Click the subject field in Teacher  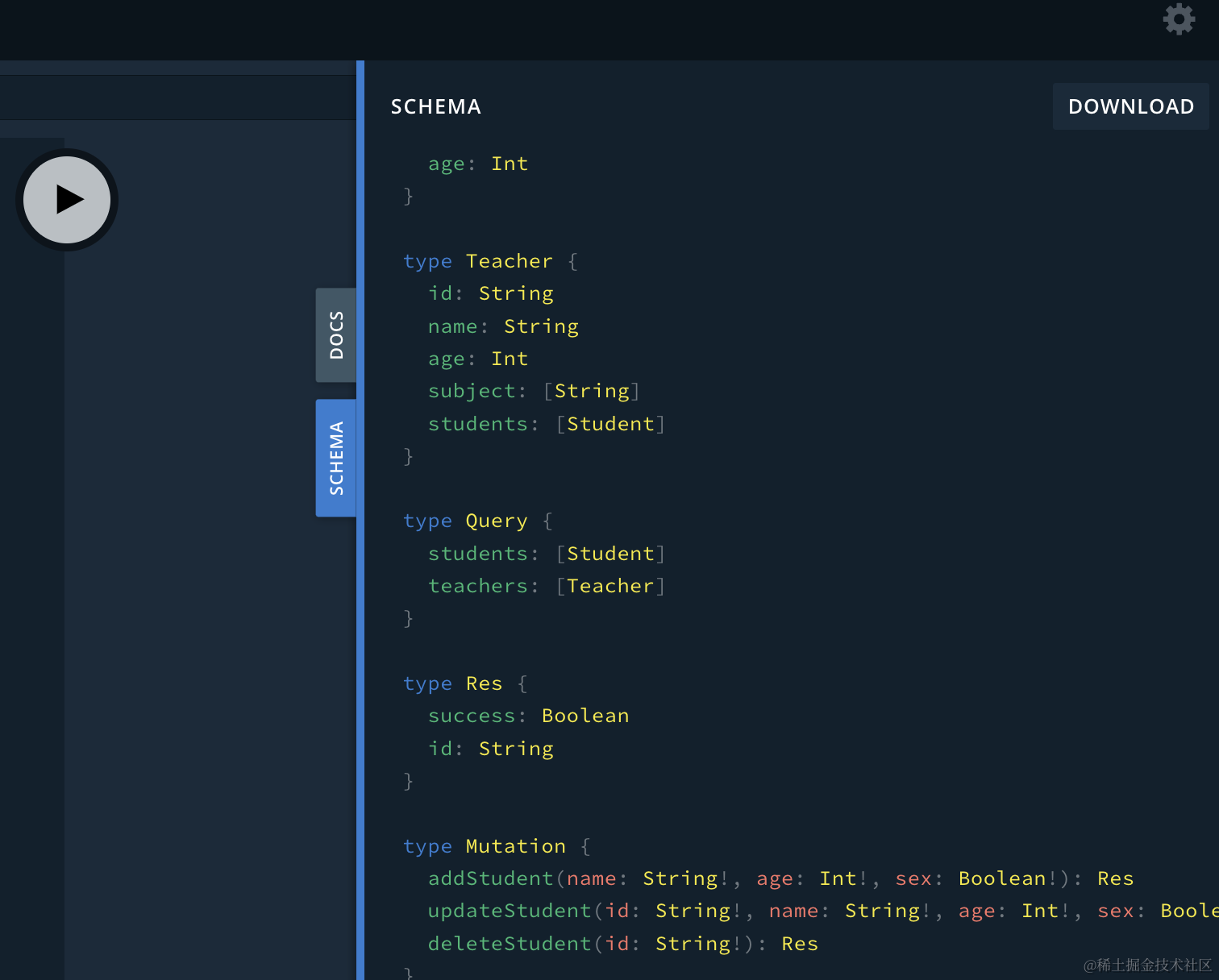coord(472,391)
